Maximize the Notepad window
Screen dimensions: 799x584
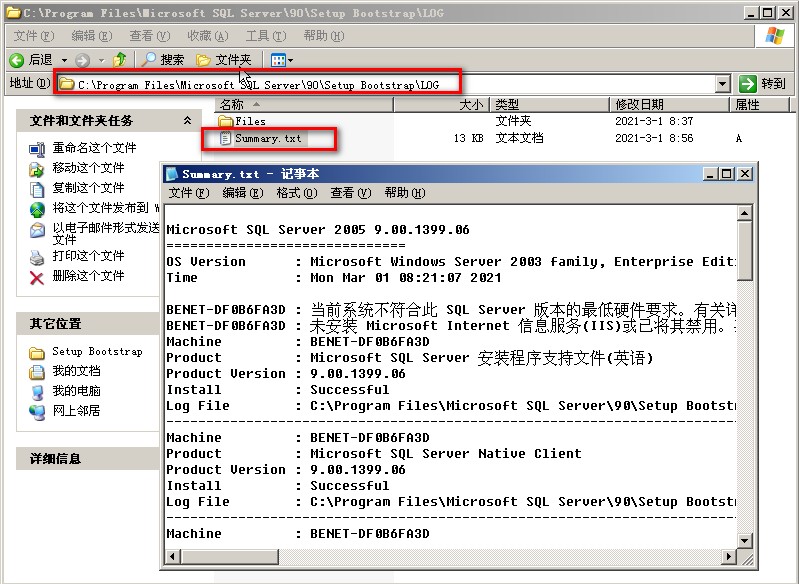pos(727,174)
